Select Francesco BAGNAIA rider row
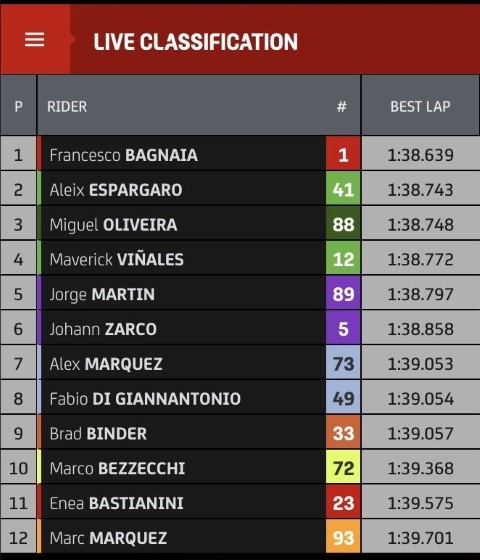The image size is (480, 560). pyautogui.click(x=240, y=154)
